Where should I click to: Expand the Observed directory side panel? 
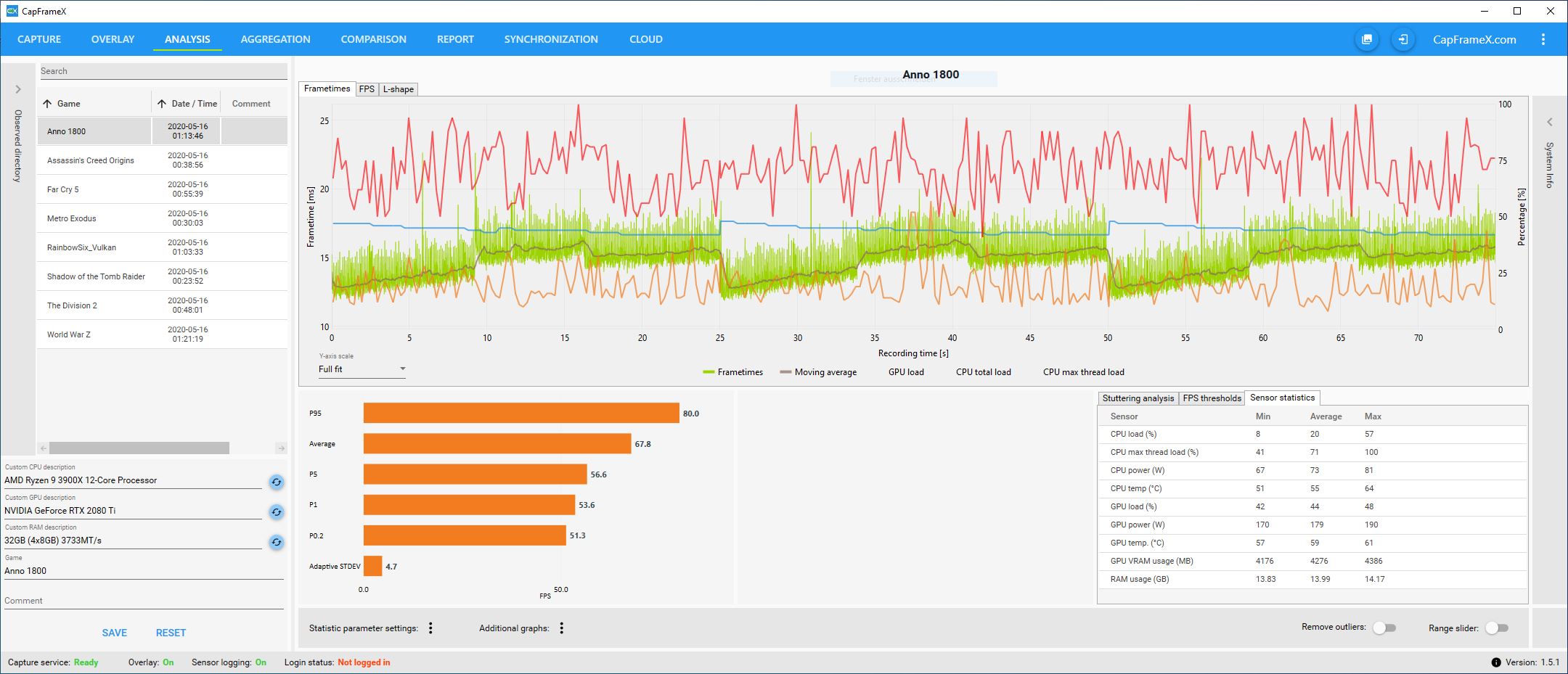18,89
